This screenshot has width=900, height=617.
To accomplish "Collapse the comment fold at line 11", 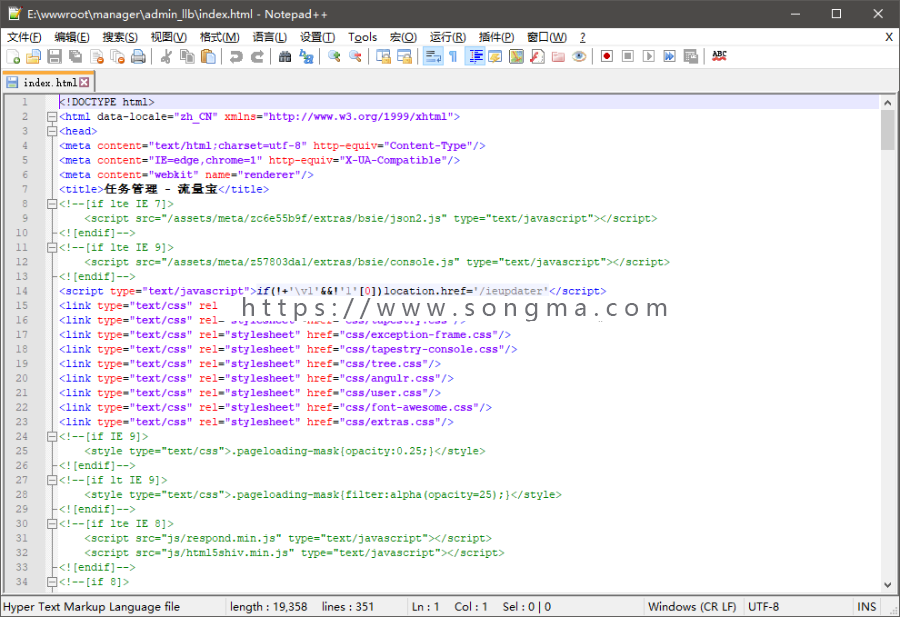I will 52,247.
